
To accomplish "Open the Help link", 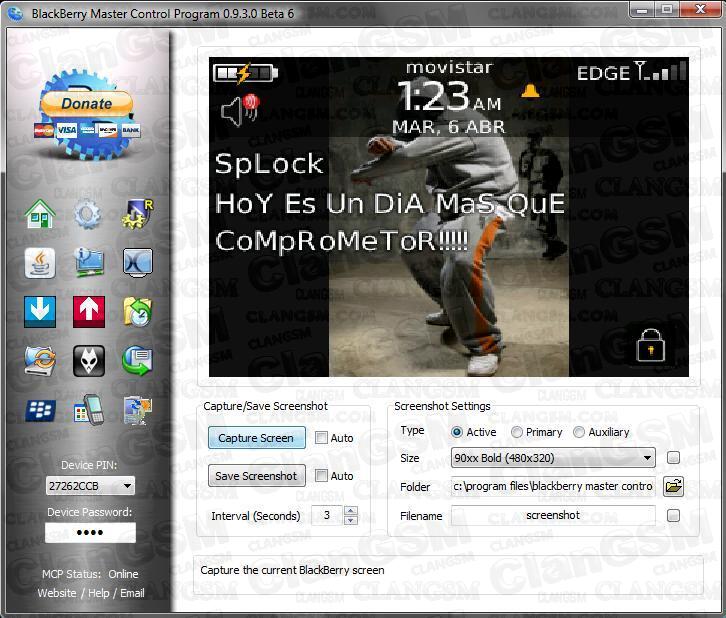I will pyautogui.click(x=99, y=593).
